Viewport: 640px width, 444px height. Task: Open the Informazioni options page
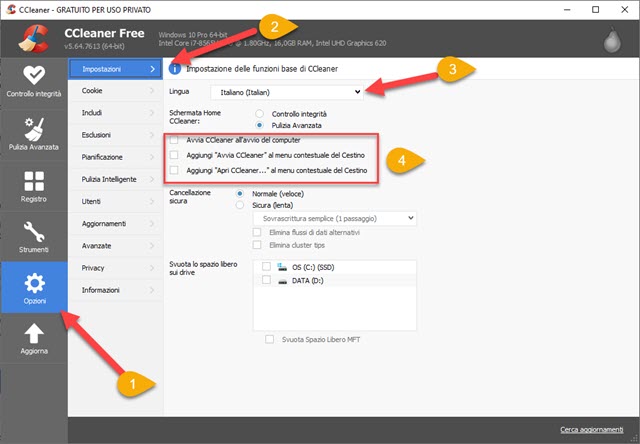tap(116, 290)
